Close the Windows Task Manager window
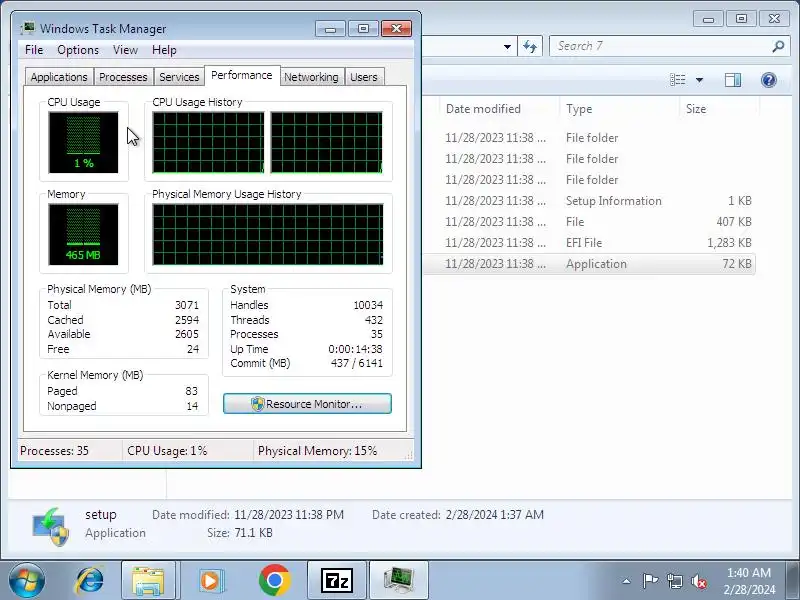The height and width of the screenshot is (600, 800). pyautogui.click(x=396, y=29)
